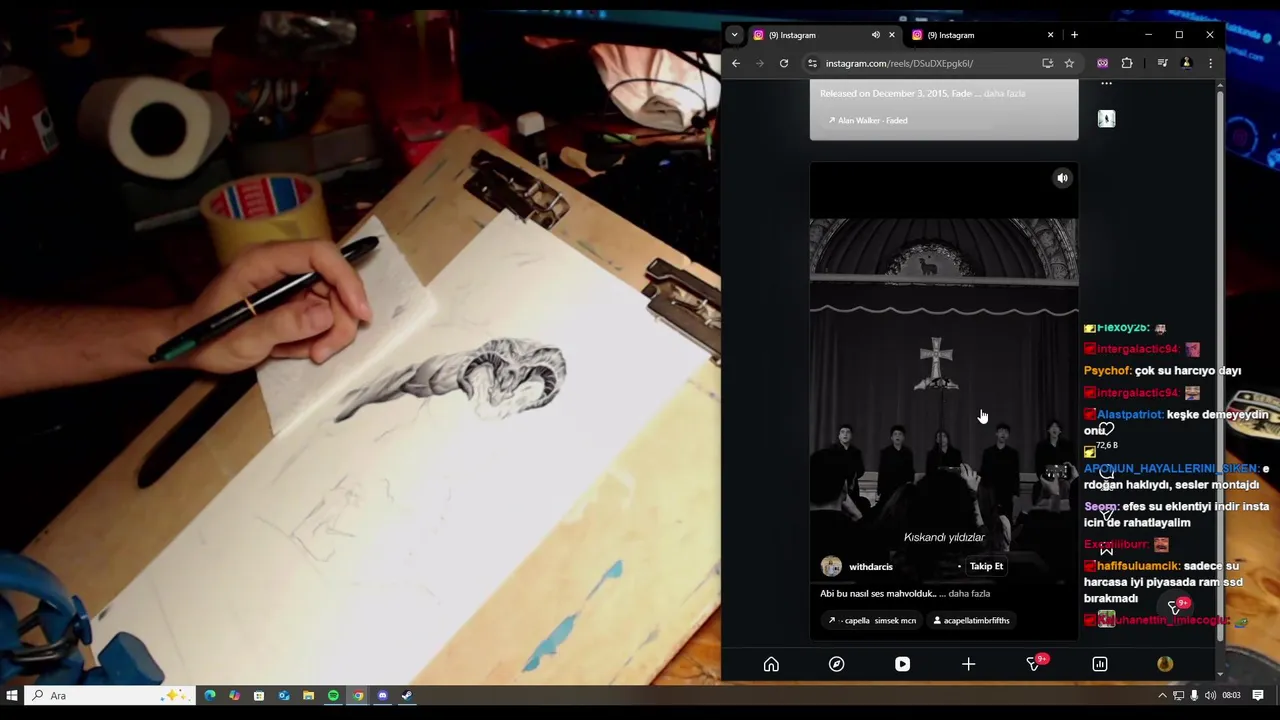Open Microsoft Edge from taskbar
Viewport: 1280px width, 720px height.
(210, 695)
